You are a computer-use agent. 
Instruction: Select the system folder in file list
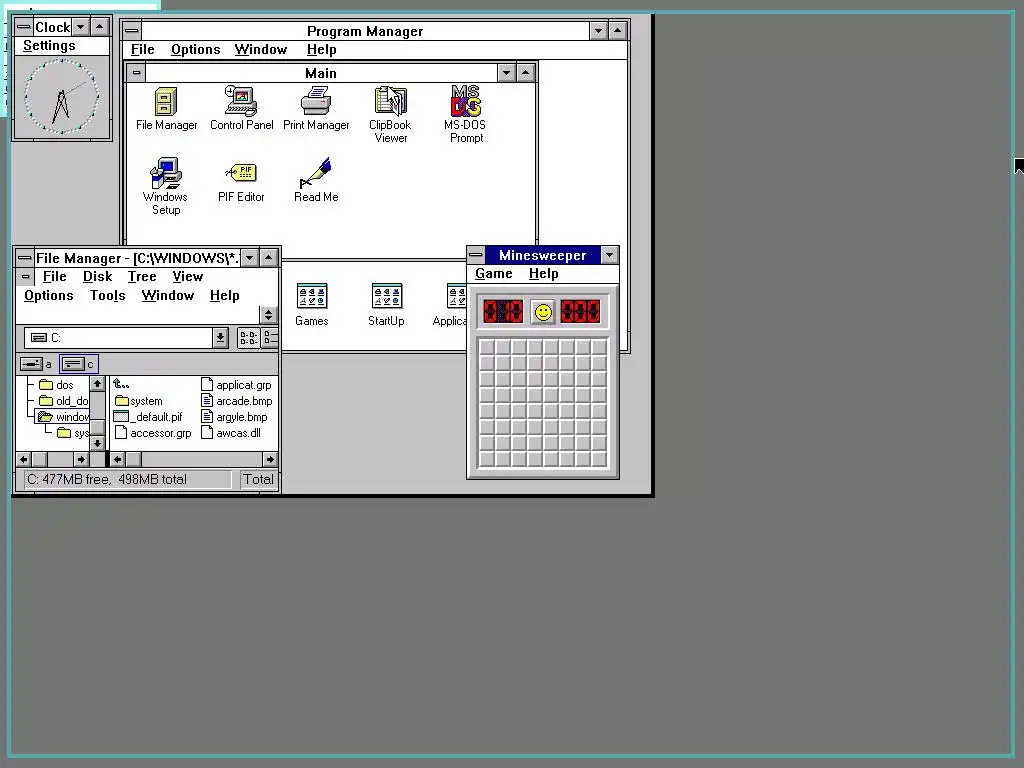click(x=138, y=401)
